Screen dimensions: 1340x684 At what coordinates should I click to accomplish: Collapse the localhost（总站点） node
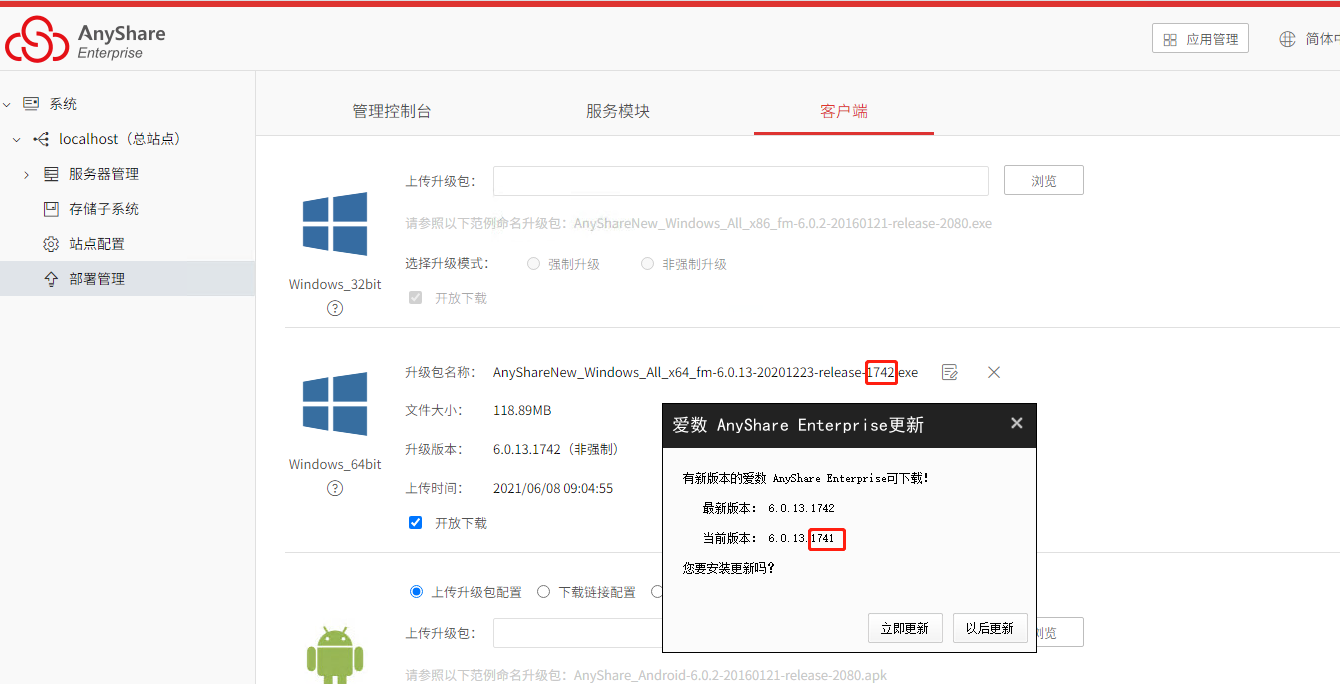pos(17,139)
